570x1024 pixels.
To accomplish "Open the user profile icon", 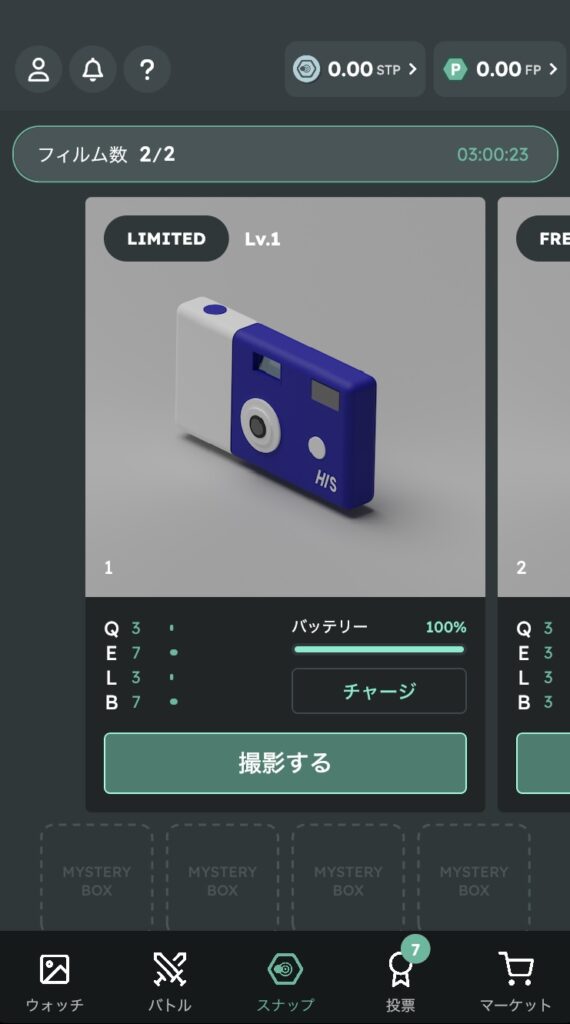I will pyautogui.click(x=39, y=69).
